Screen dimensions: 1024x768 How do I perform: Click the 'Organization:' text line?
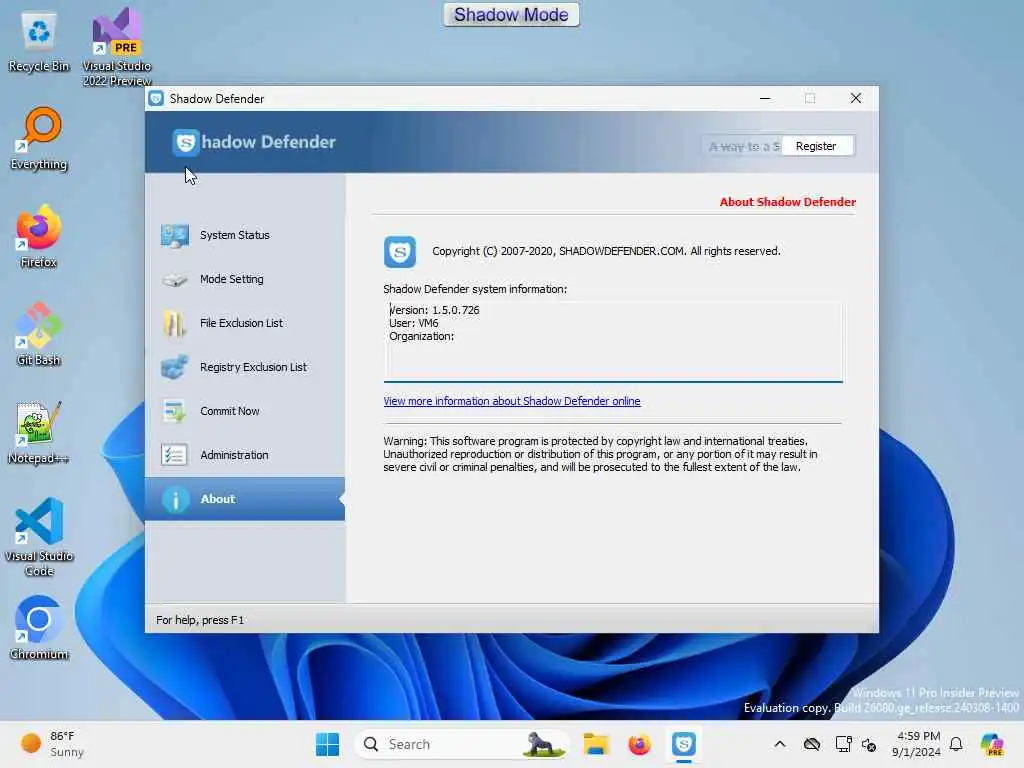click(422, 336)
